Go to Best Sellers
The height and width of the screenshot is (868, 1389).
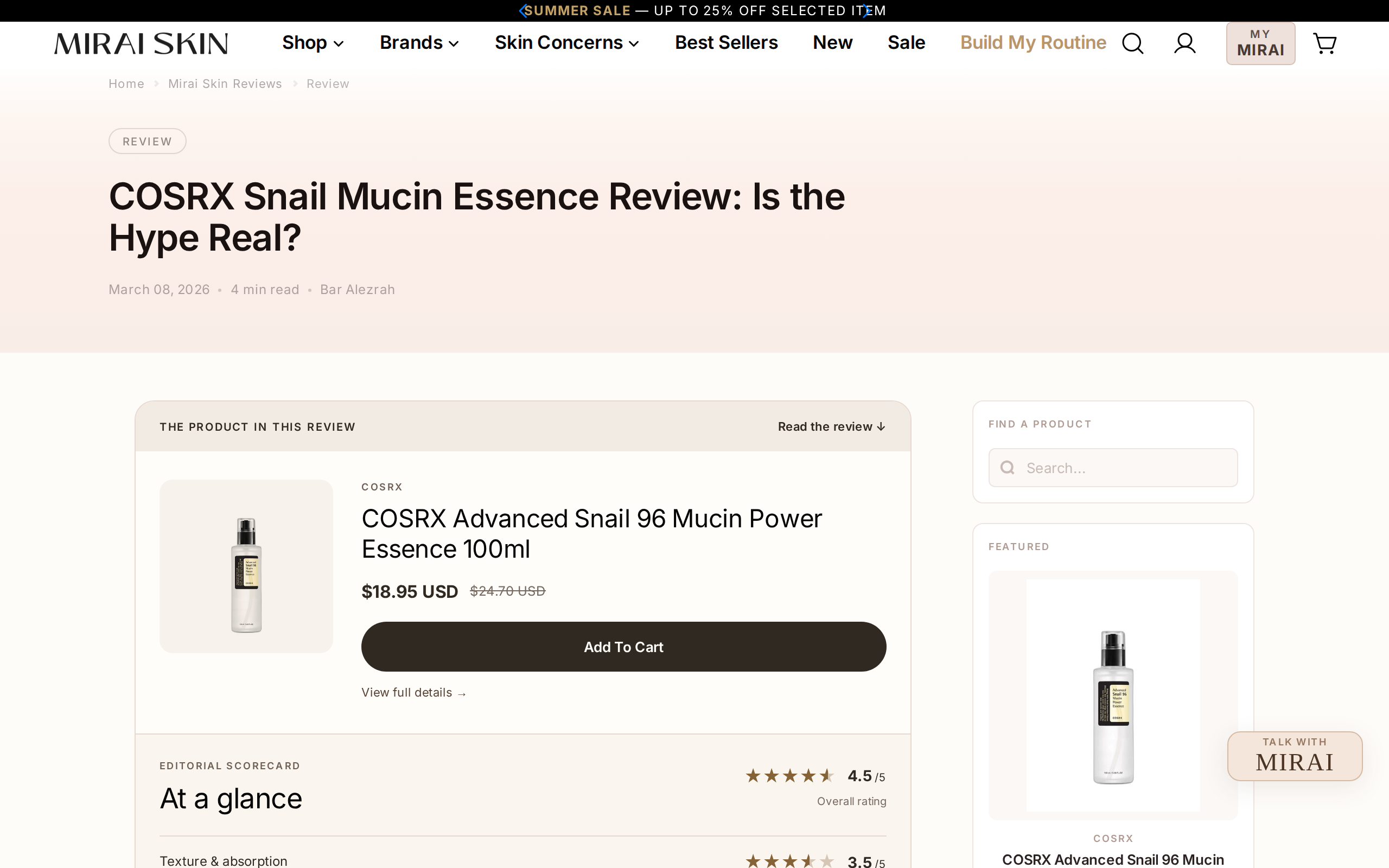(726, 43)
